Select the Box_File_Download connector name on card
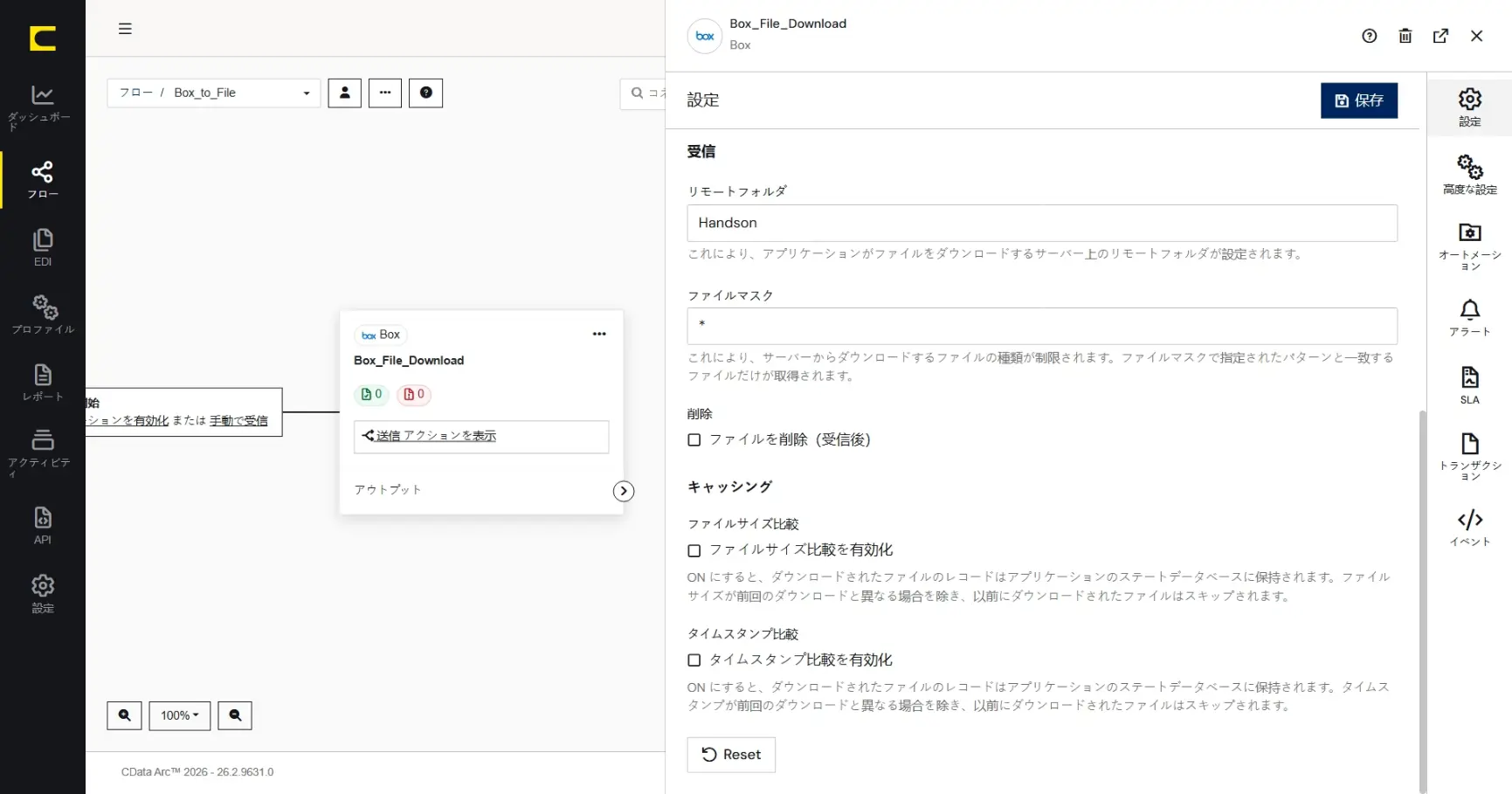The image size is (1512, 794). (x=409, y=361)
